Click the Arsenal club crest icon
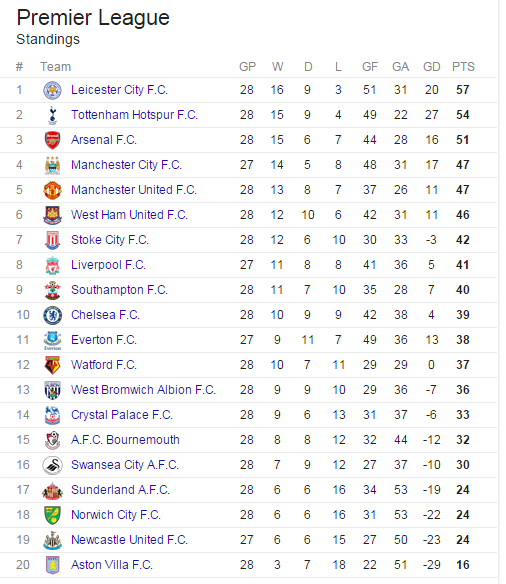 click(x=52, y=140)
